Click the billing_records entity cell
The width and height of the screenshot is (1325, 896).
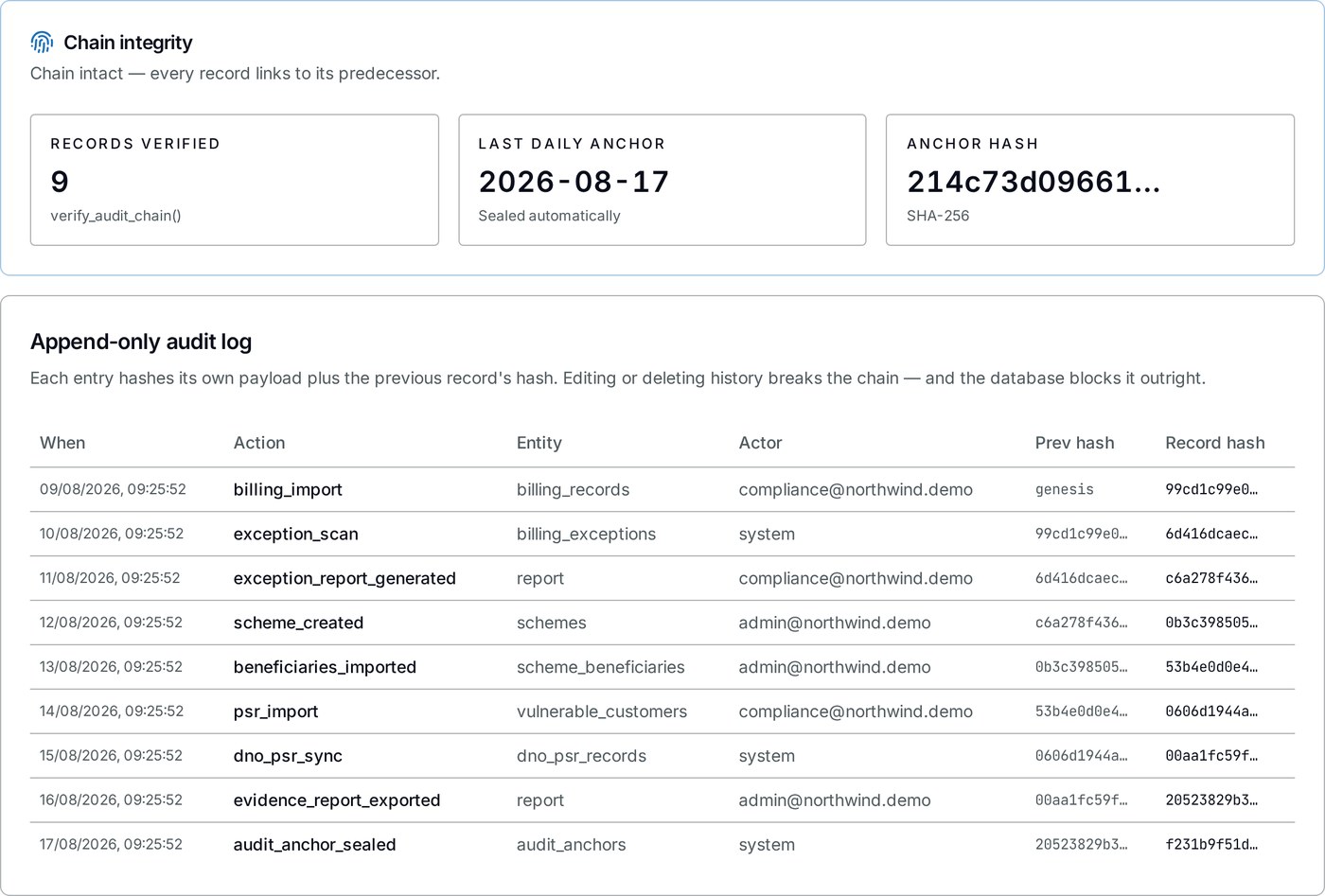pos(573,490)
